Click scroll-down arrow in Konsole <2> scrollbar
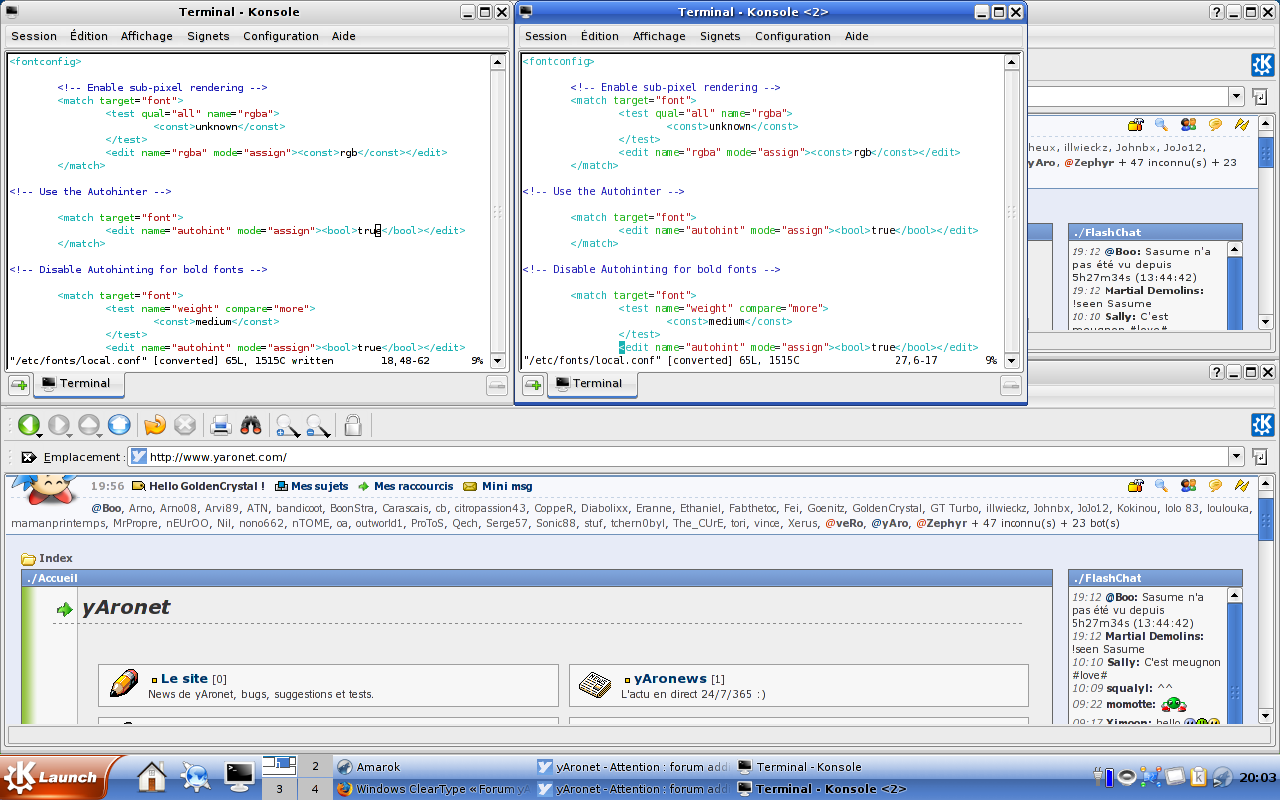This screenshot has height=800, width=1280. [x=1010, y=361]
